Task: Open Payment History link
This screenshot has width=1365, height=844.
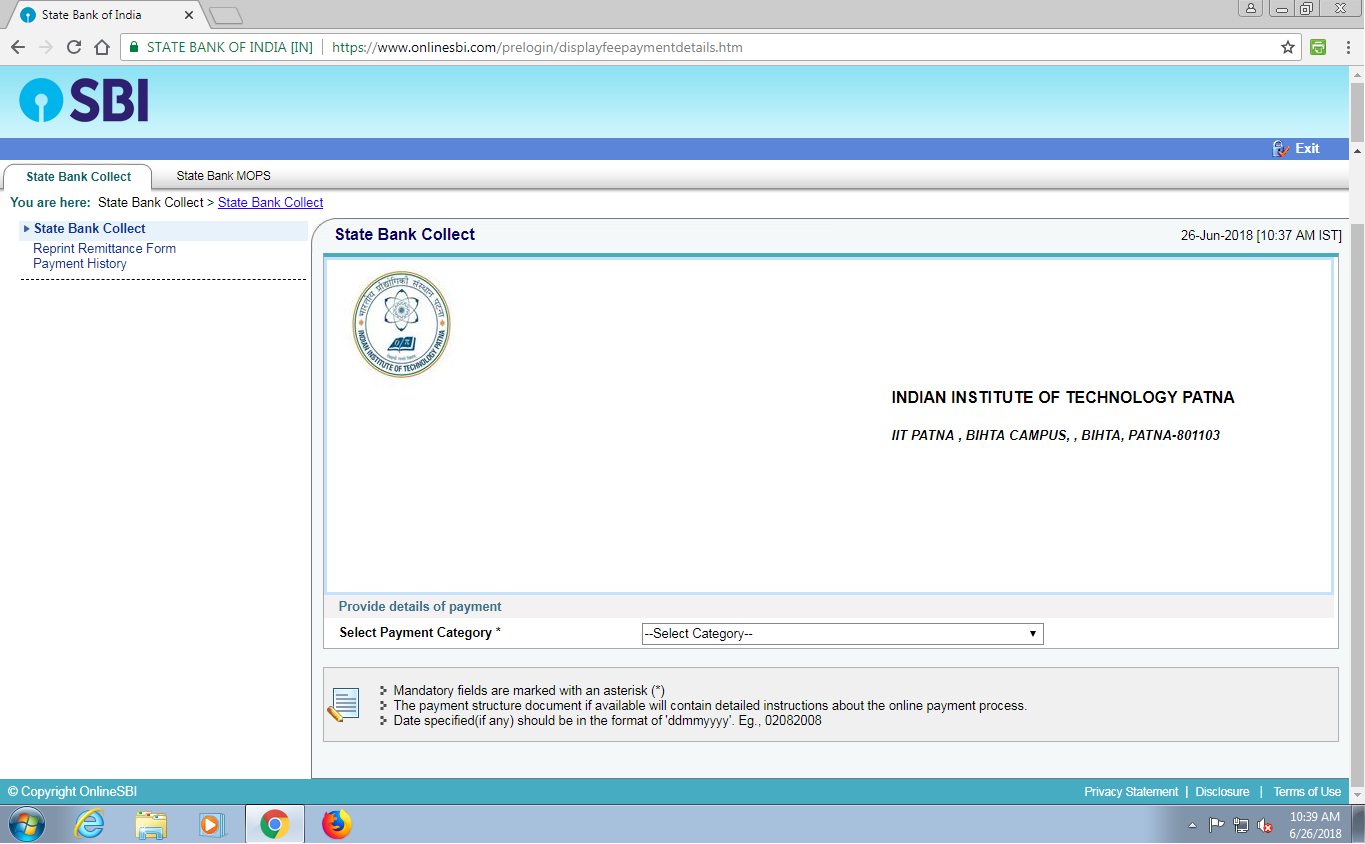Action: [80, 264]
